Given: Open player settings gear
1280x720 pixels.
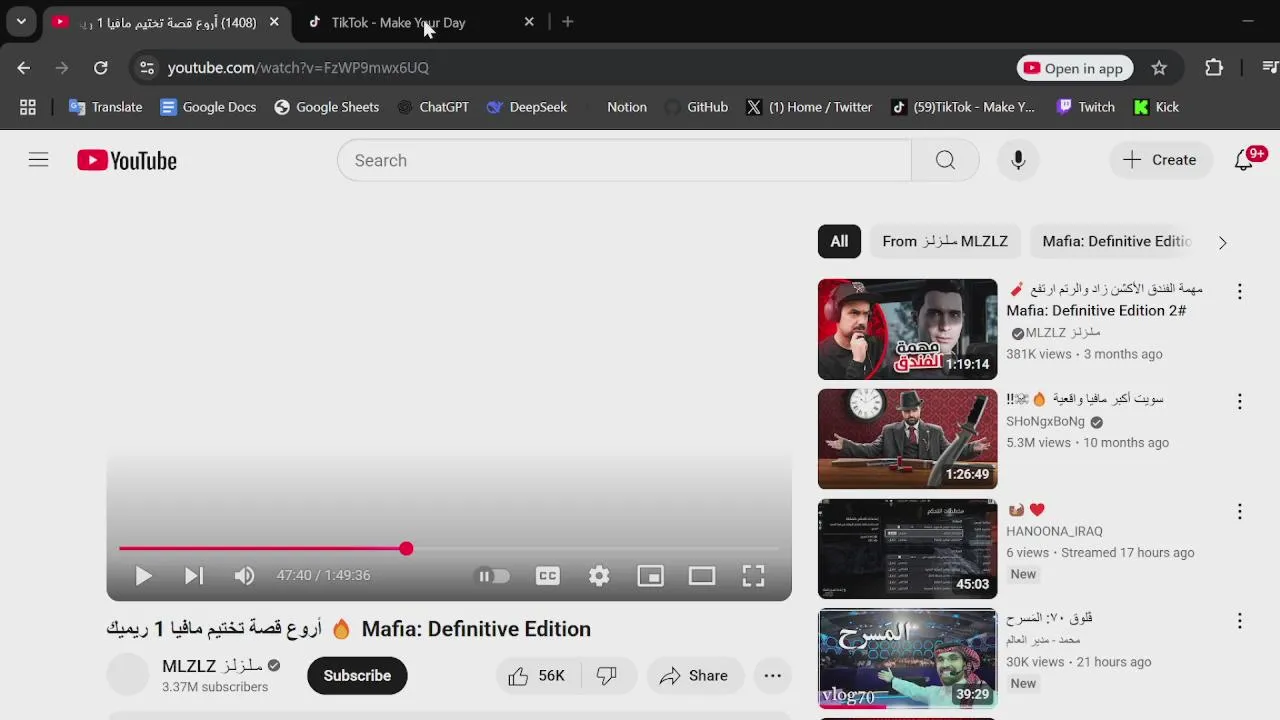Looking at the screenshot, I should point(599,575).
